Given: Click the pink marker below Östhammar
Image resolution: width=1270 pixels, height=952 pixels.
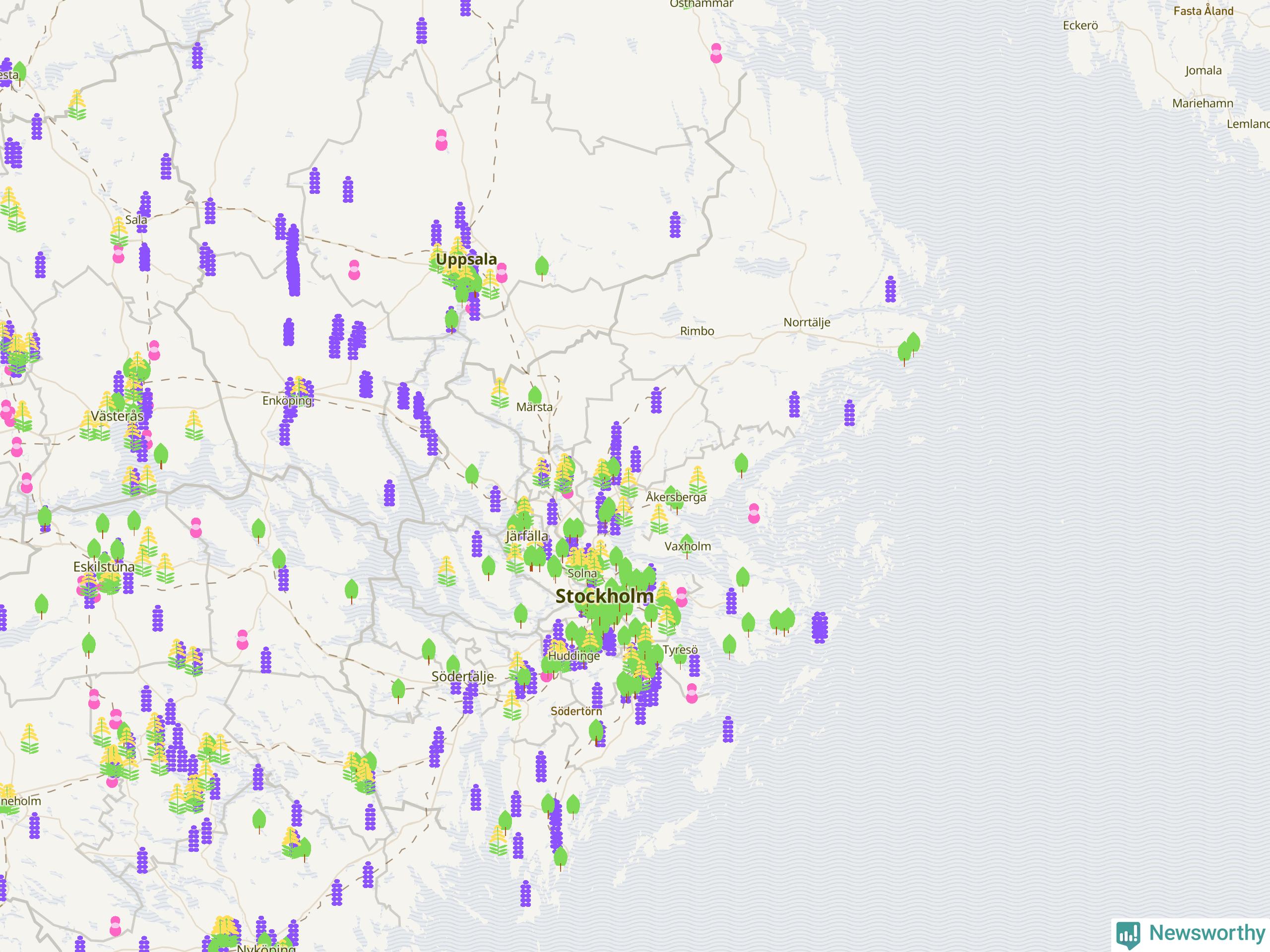Looking at the screenshot, I should 716,53.
